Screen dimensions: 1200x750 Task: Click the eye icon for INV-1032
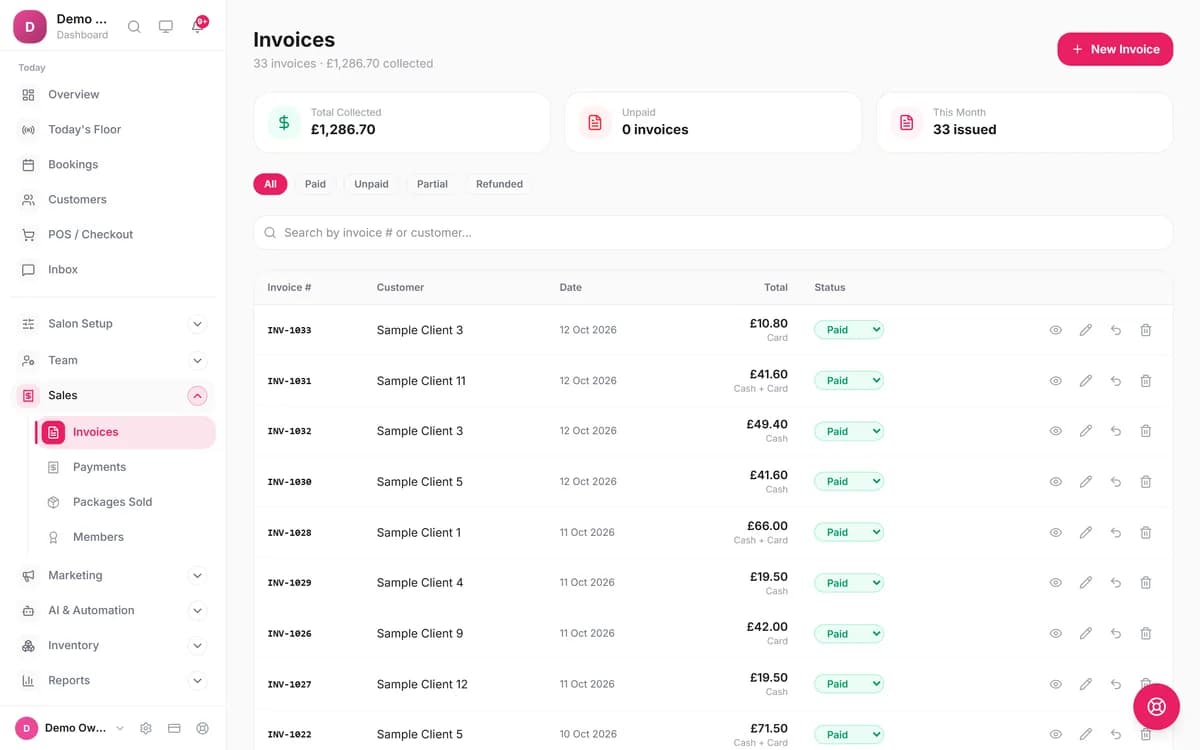[1056, 431]
